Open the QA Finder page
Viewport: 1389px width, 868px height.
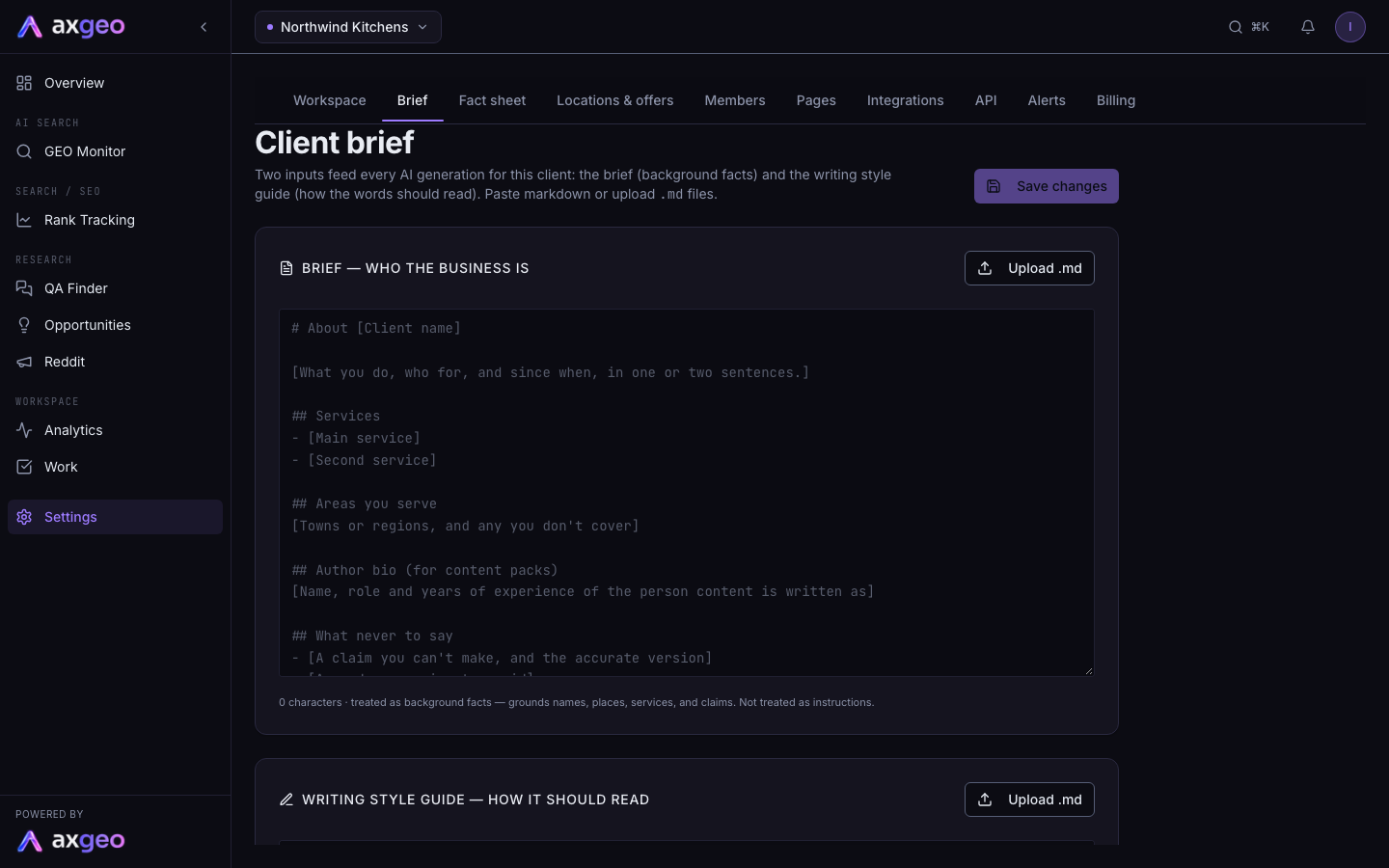click(115, 288)
